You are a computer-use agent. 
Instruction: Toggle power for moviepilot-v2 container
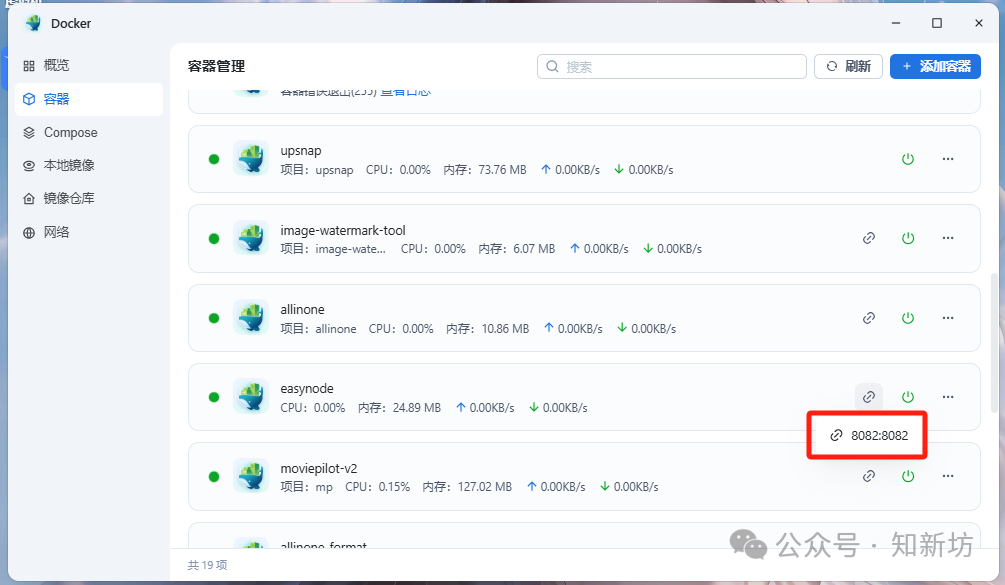pyautogui.click(x=908, y=476)
